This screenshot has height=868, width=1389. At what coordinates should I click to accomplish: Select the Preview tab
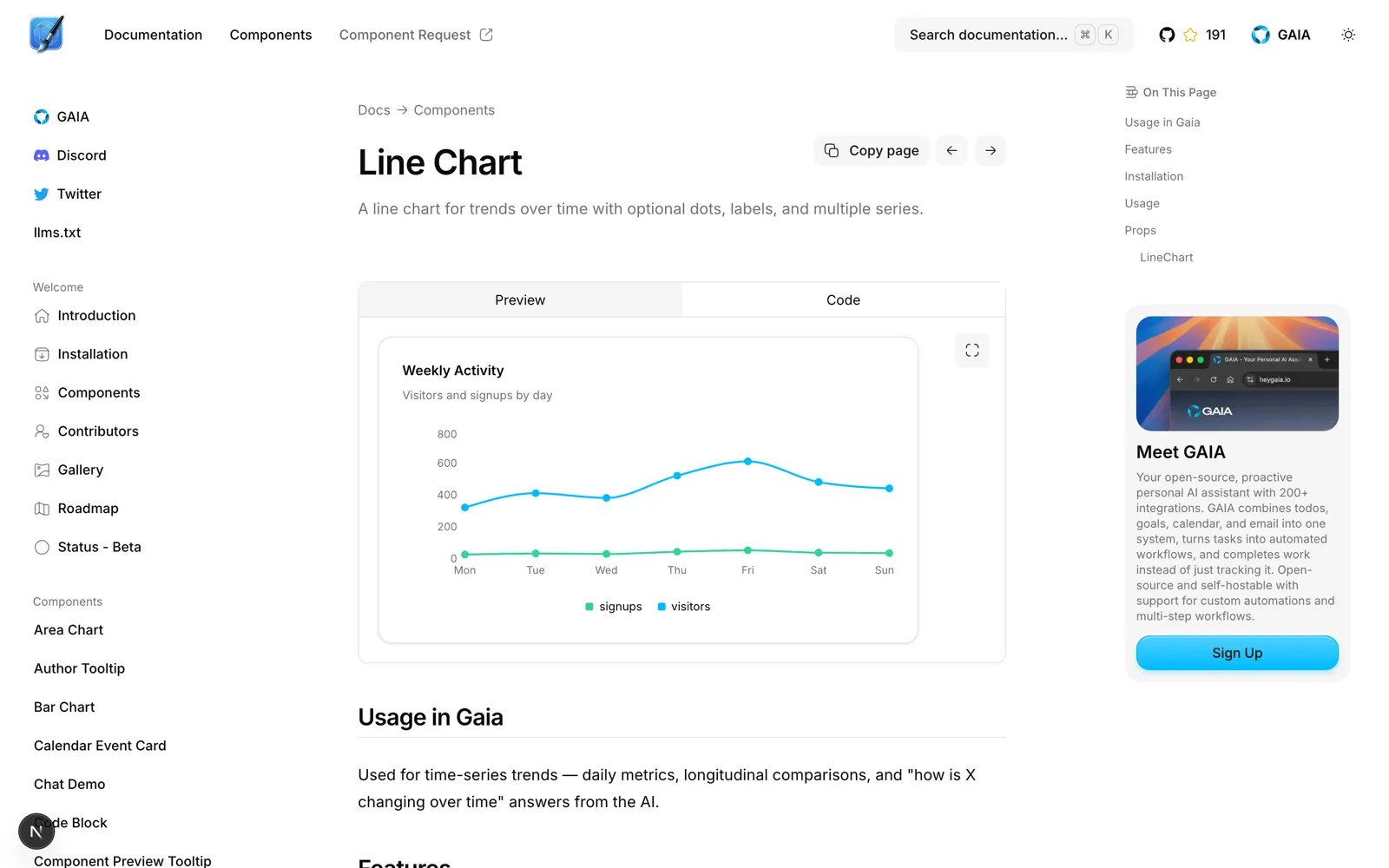coord(520,299)
